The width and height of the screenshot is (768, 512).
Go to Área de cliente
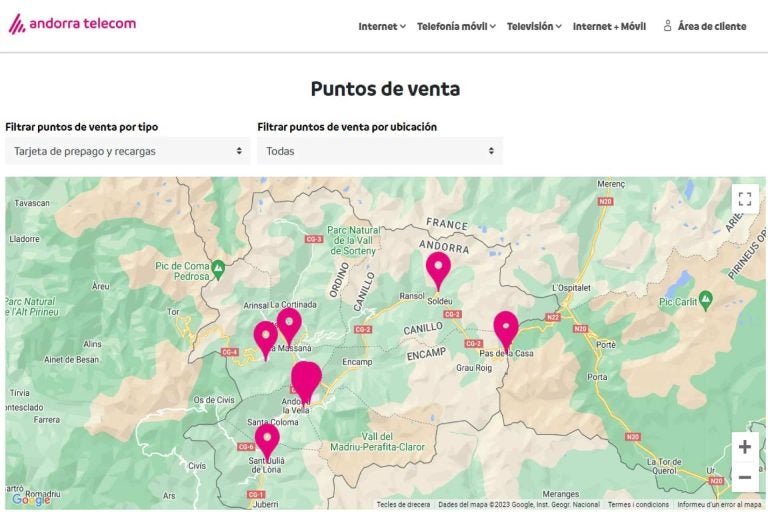(x=712, y=26)
